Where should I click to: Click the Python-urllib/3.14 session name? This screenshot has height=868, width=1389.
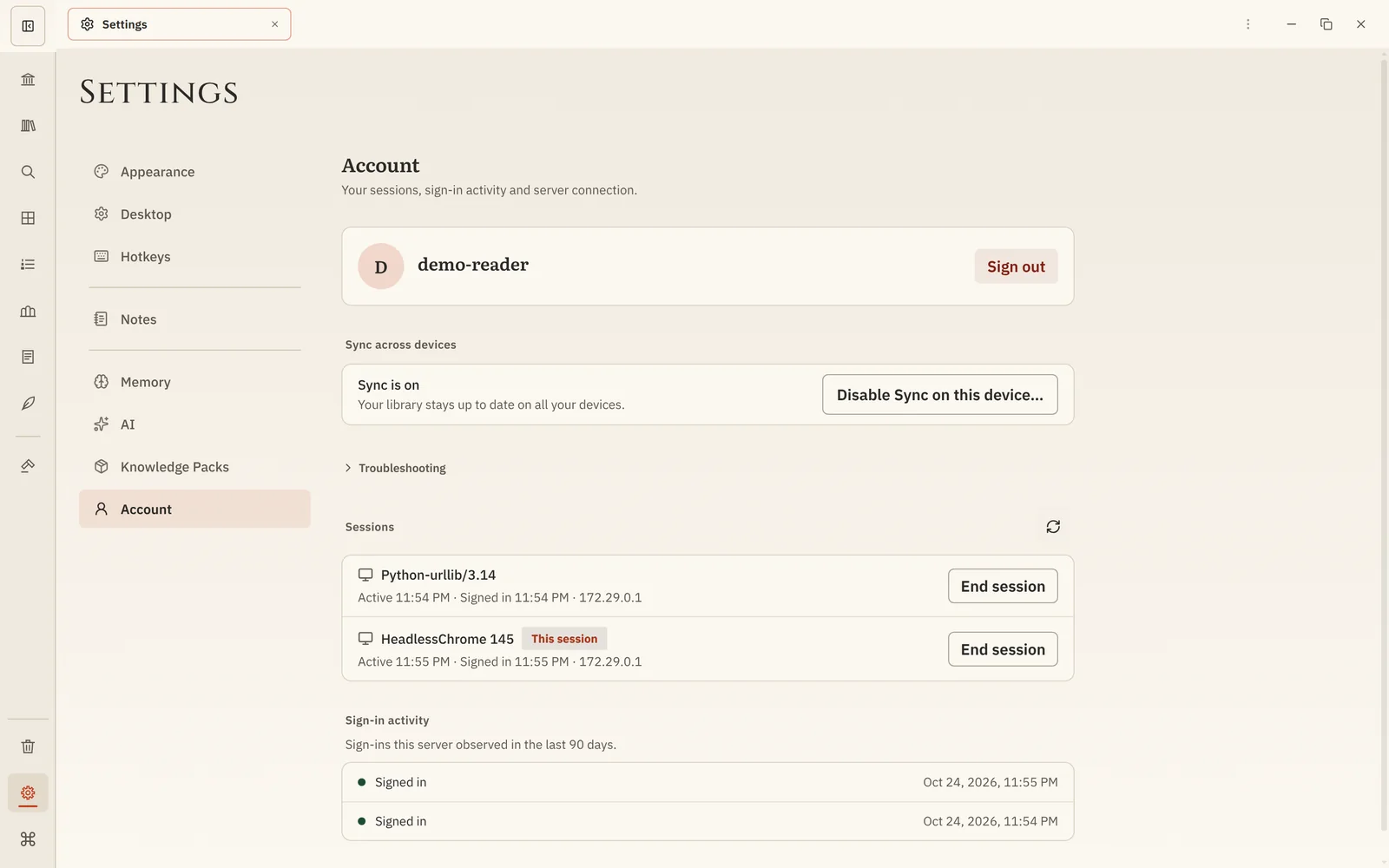(438, 575)
